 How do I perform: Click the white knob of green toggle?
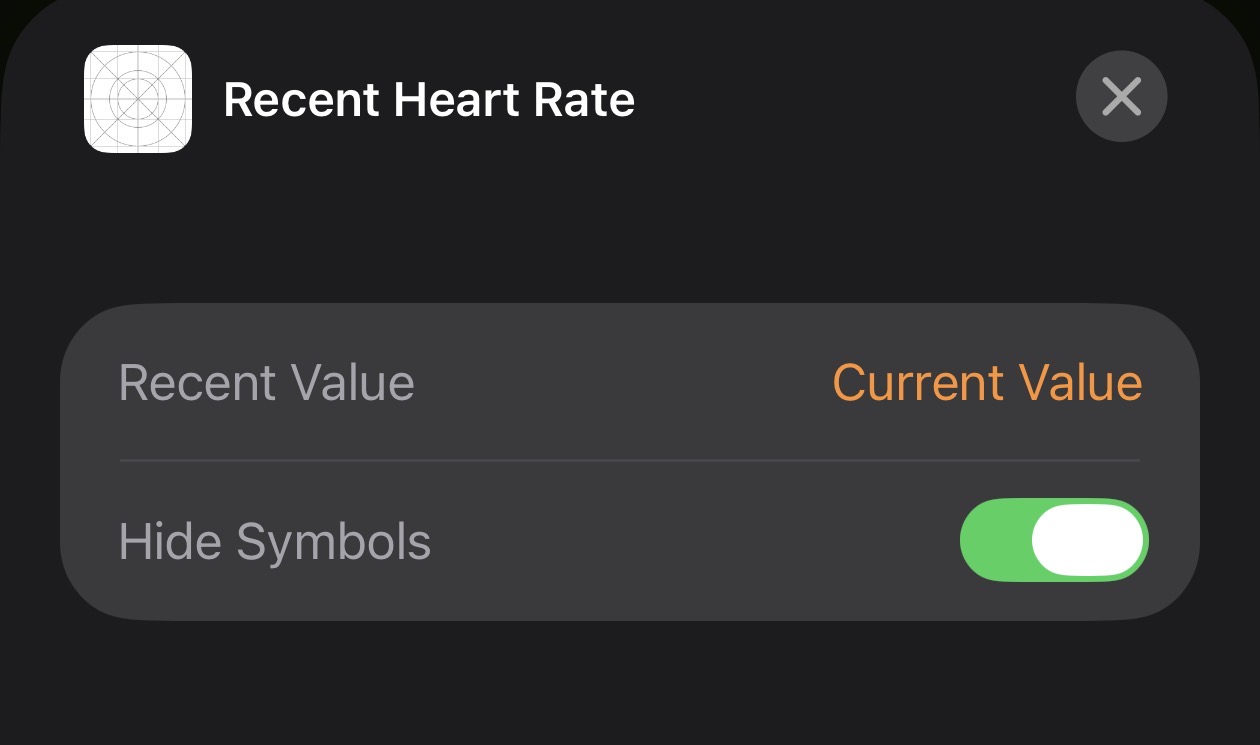coord(1087,540)
